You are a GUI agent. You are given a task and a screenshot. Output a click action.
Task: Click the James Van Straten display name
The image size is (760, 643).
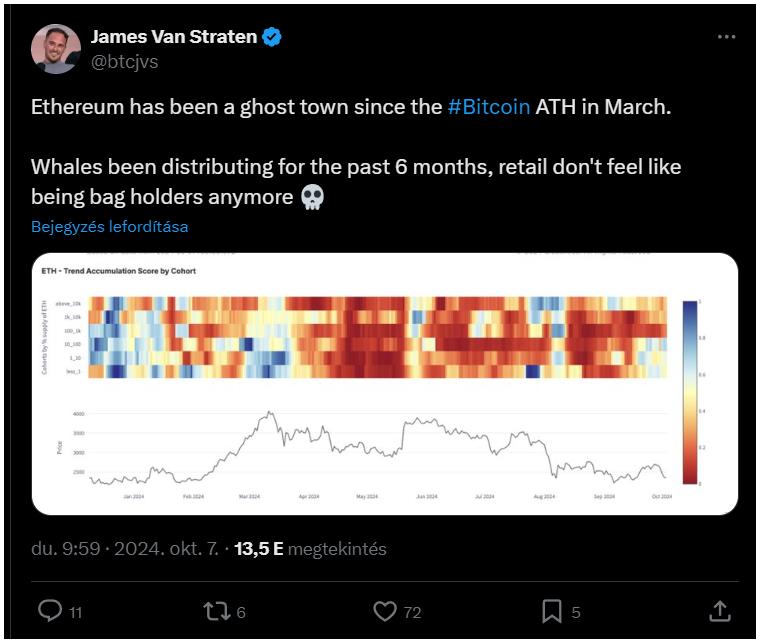[x=174, y=37]
